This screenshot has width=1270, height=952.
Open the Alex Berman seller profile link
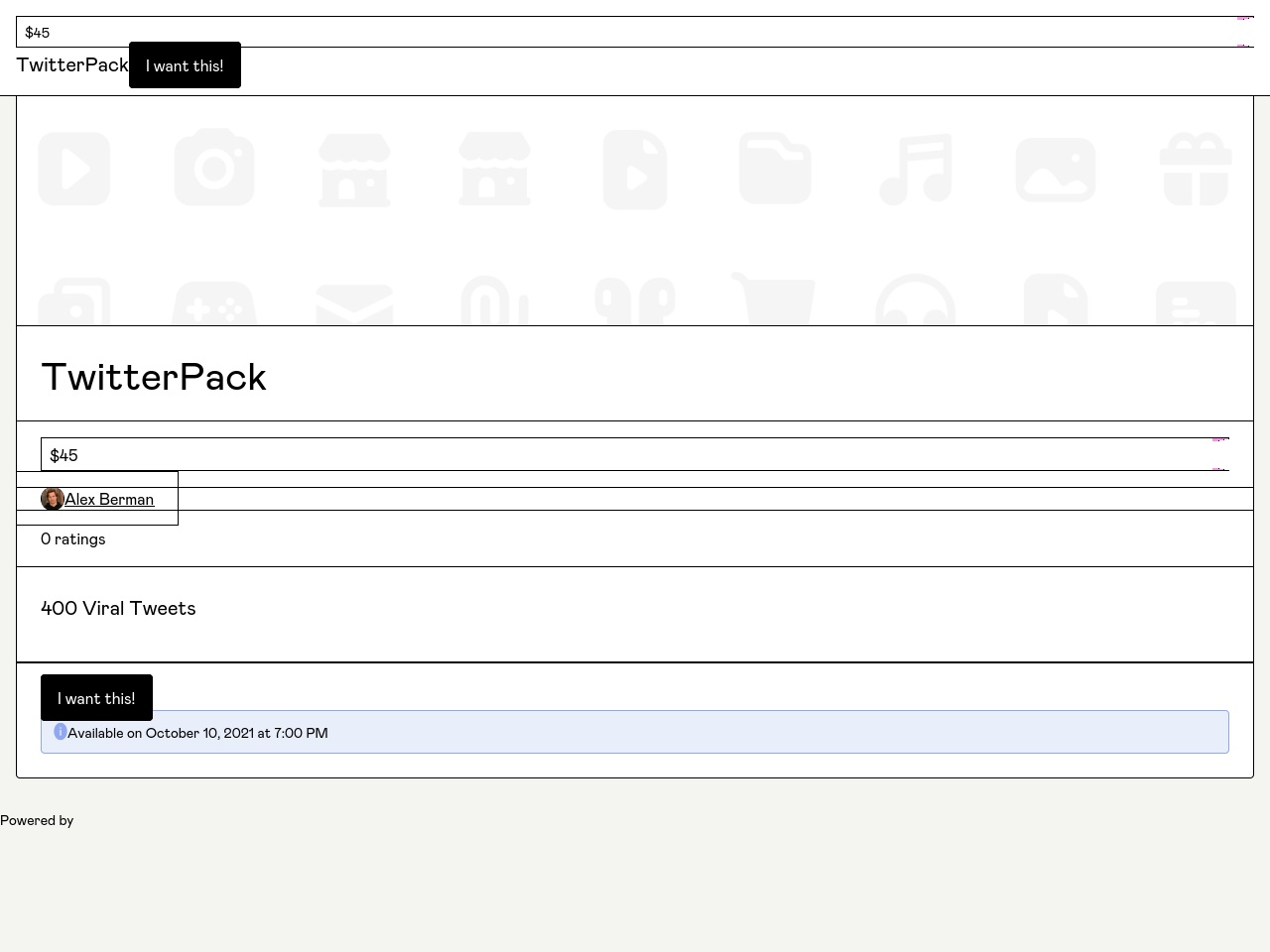point(97,499)
